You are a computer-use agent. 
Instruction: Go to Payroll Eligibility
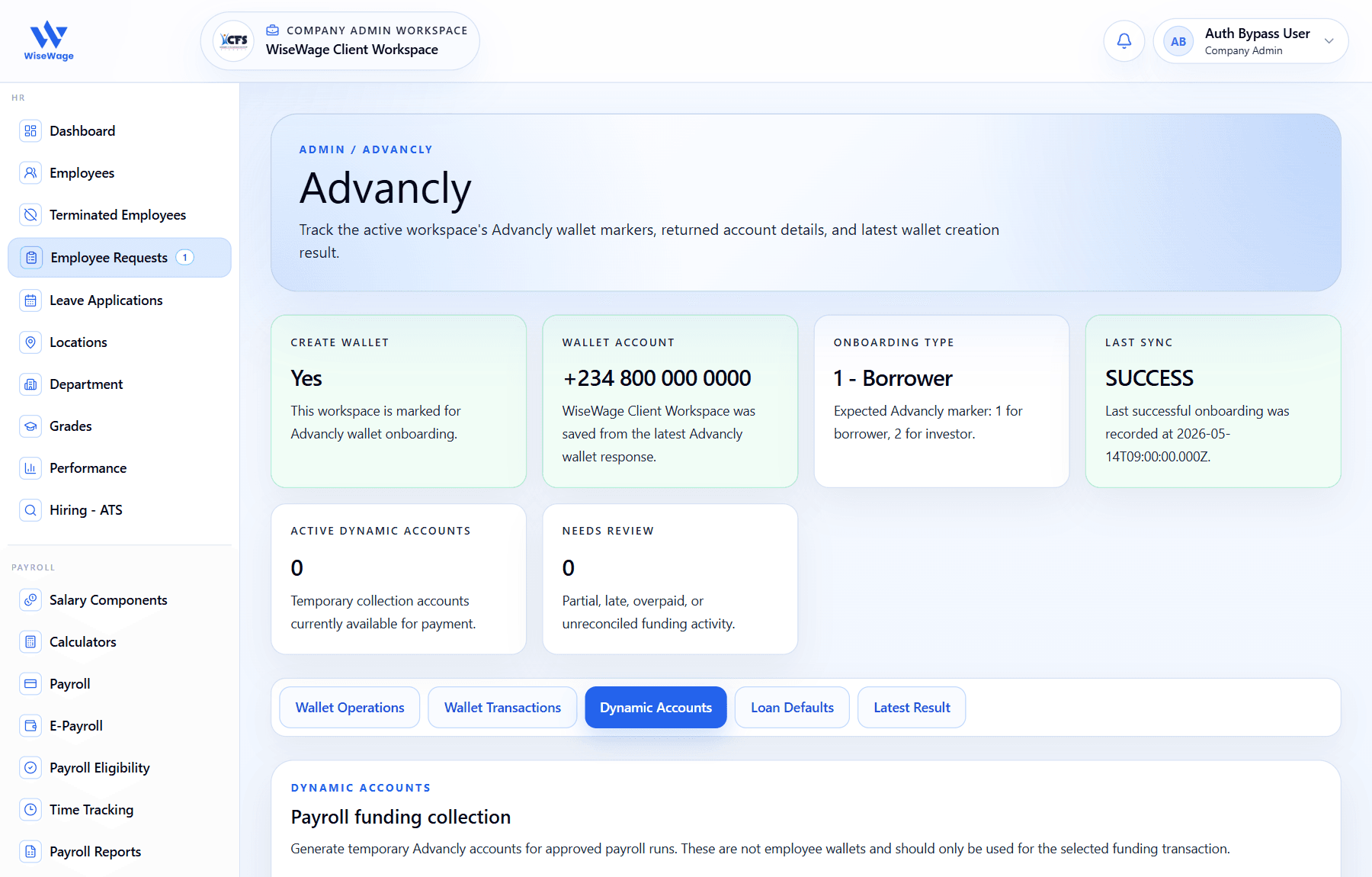point(120,768)
